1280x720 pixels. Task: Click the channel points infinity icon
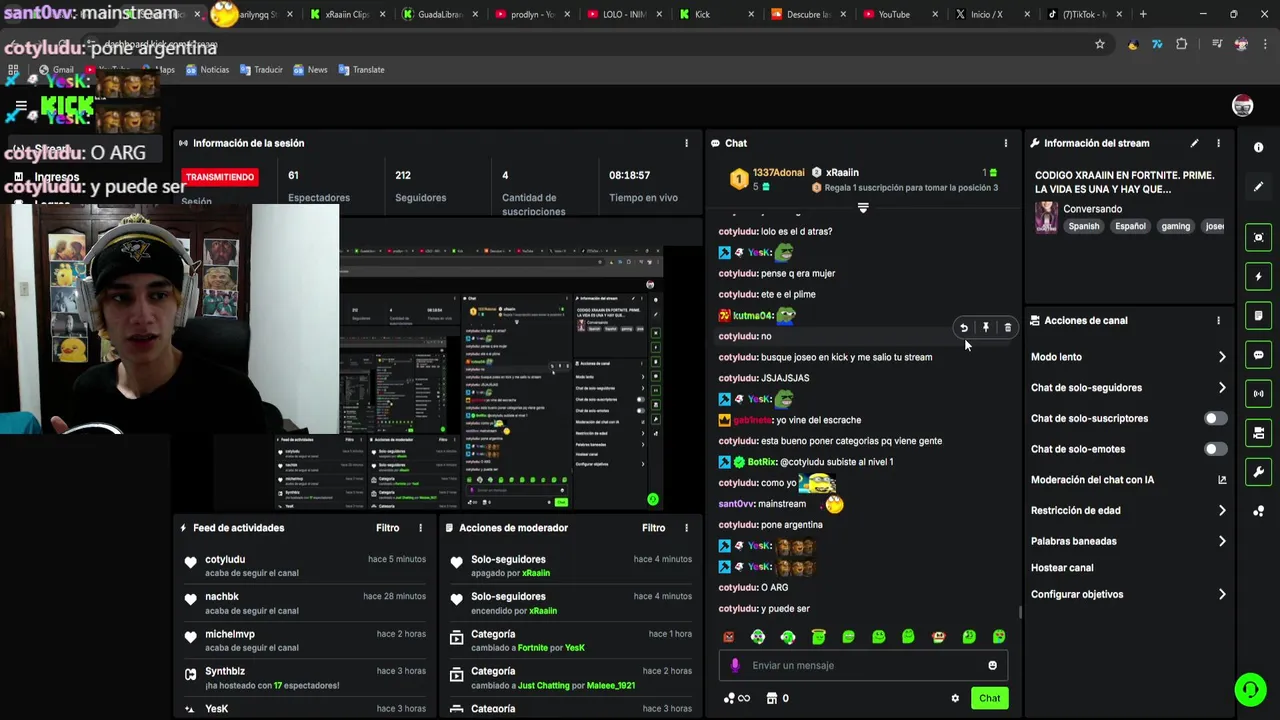737,698
